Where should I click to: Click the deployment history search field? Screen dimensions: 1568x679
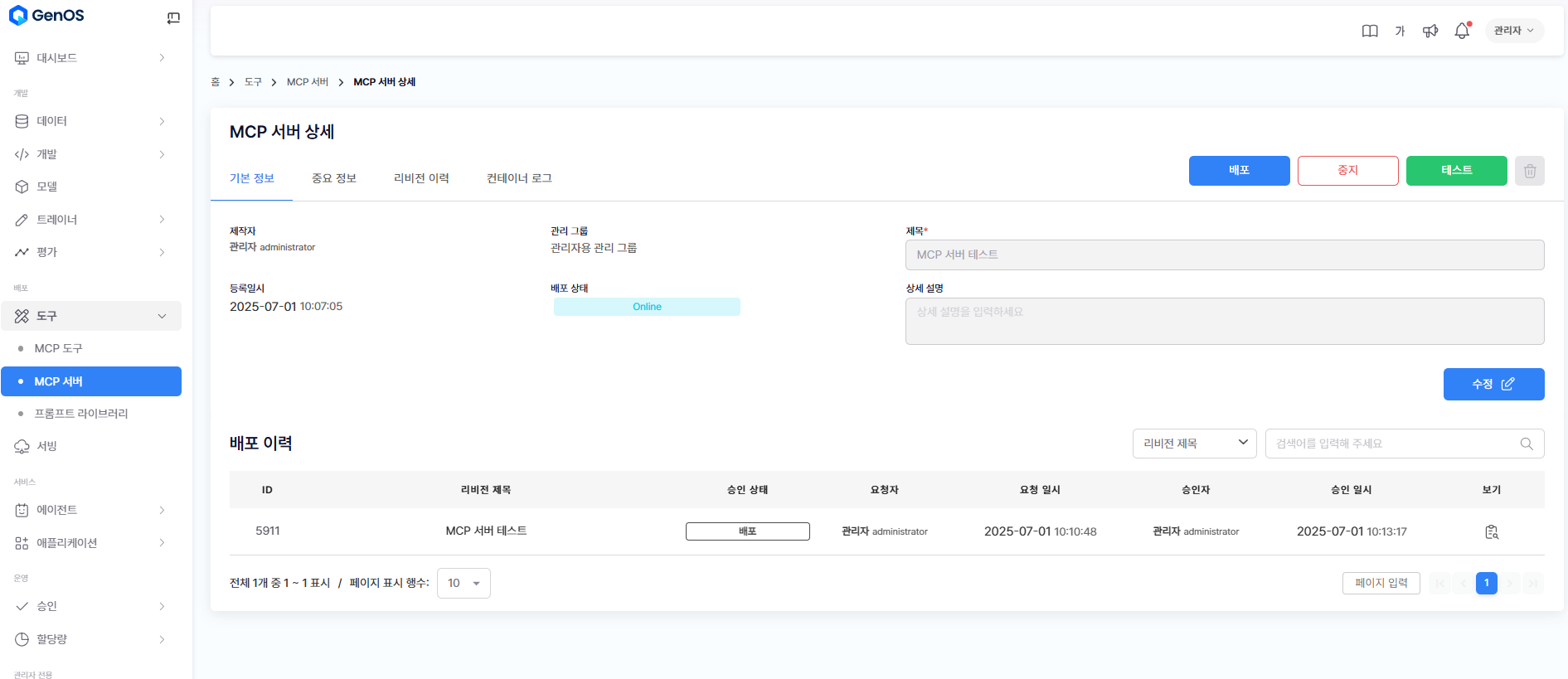click(x=1393, y=444)
